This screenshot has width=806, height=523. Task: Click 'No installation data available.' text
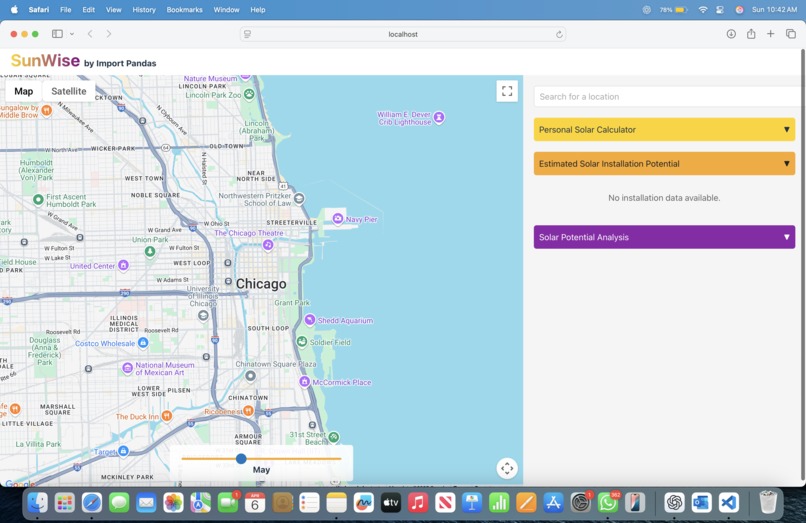click(x=664, y=197)
